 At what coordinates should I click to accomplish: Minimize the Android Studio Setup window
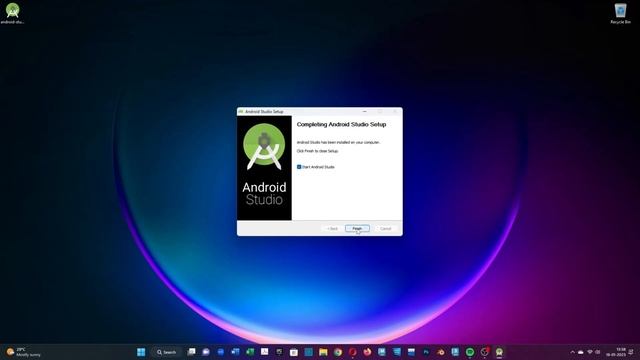tap(364, 111)
